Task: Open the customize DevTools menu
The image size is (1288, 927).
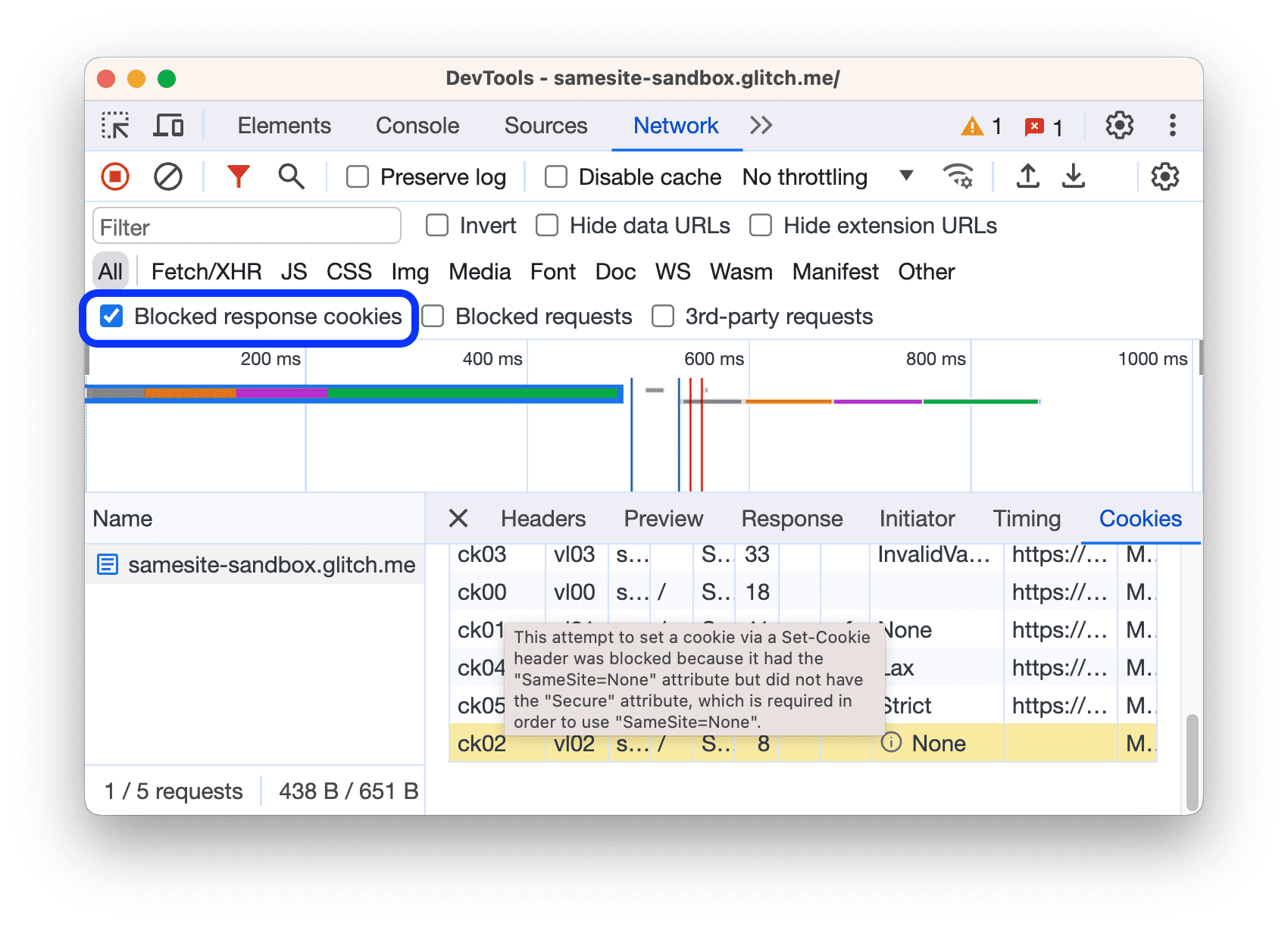Action: (x=1172, y=125)
